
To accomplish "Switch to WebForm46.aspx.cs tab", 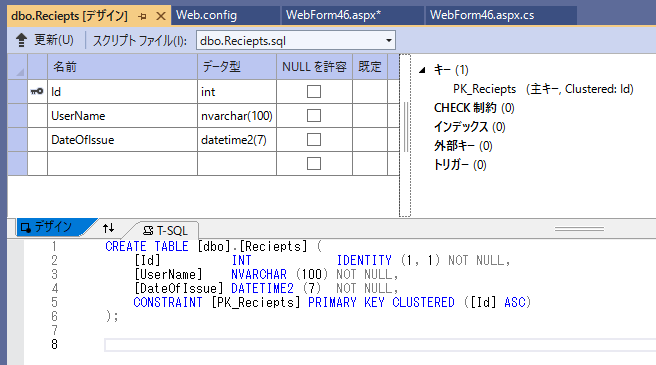I will coord(501,15).
